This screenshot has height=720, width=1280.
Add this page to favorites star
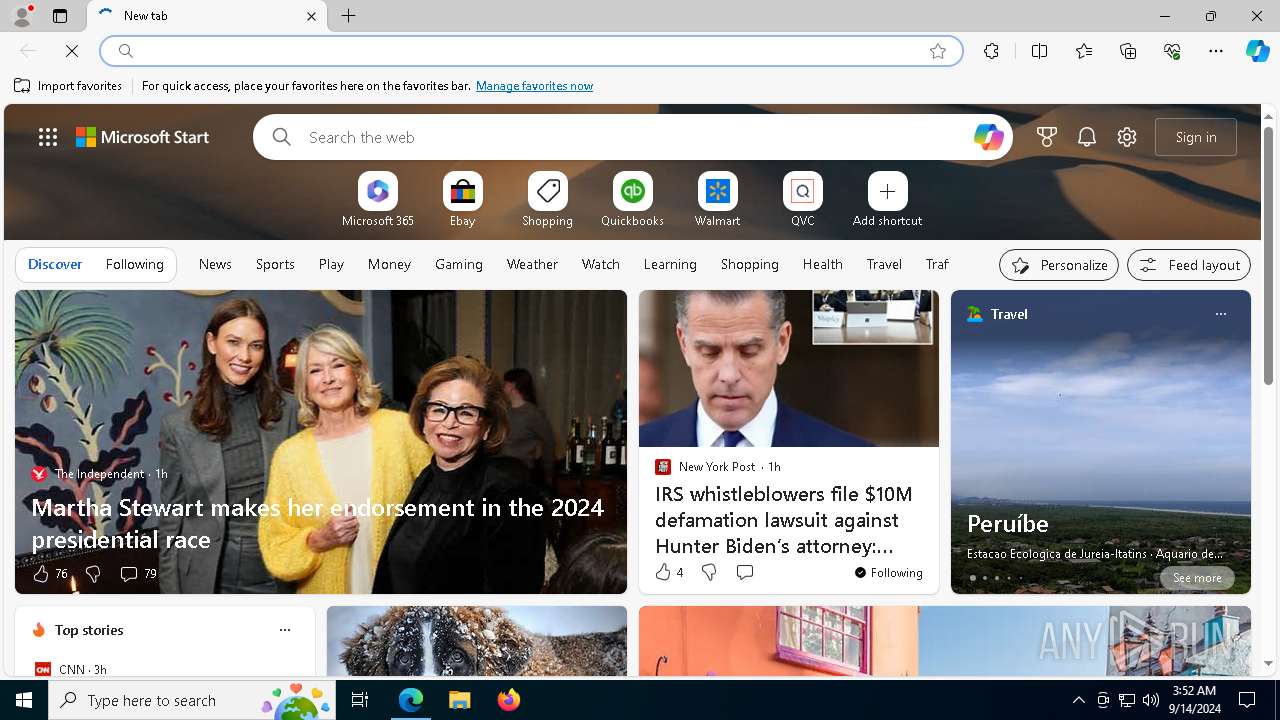[x=938, y=51]
